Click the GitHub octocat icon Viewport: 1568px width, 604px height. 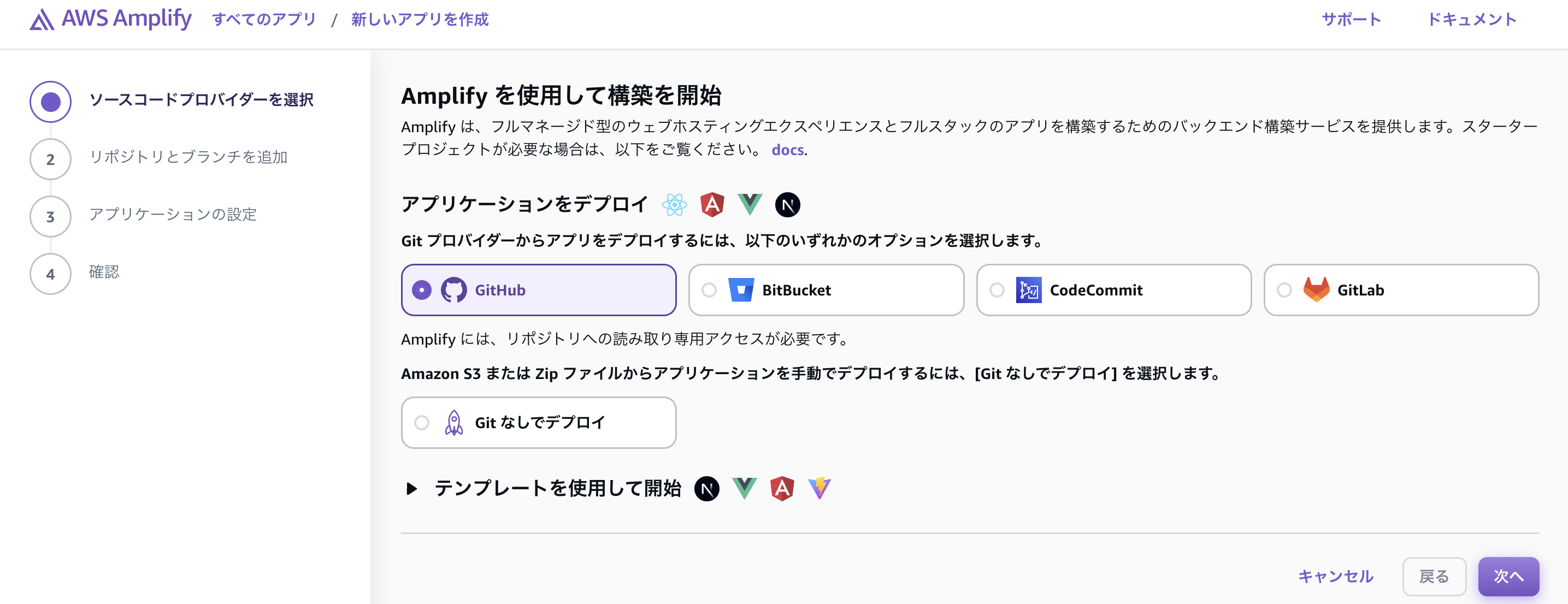click(453, 290)
